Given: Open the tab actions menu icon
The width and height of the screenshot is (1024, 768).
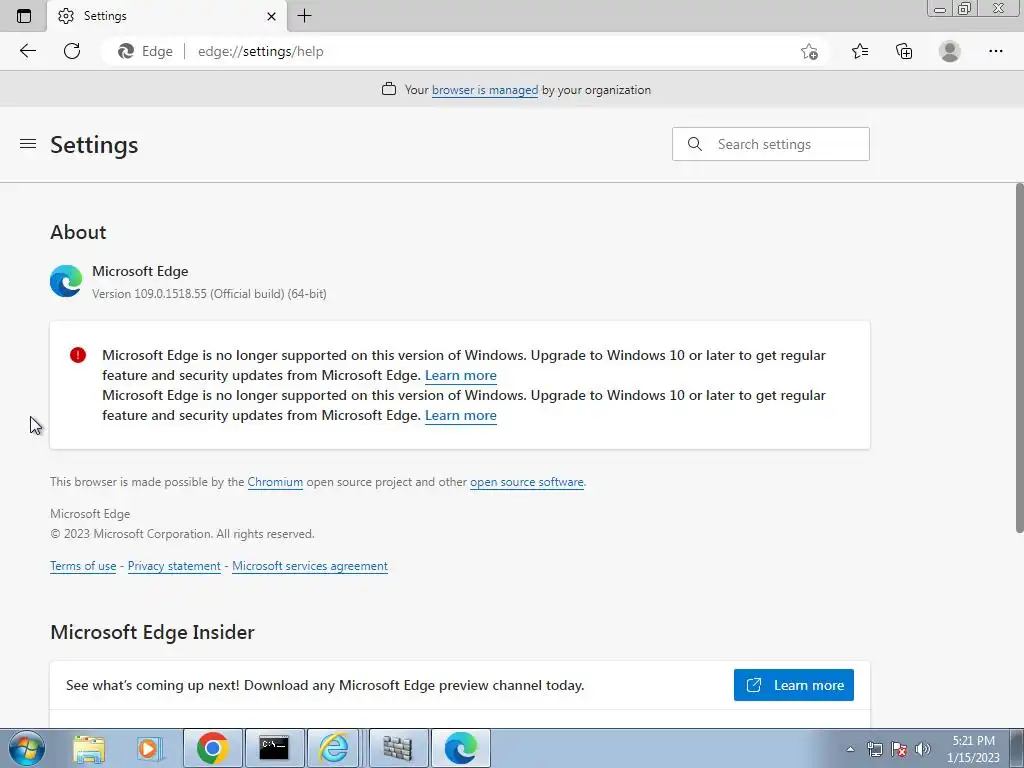Looking at the screenshot, I should (x=24, y=16).
